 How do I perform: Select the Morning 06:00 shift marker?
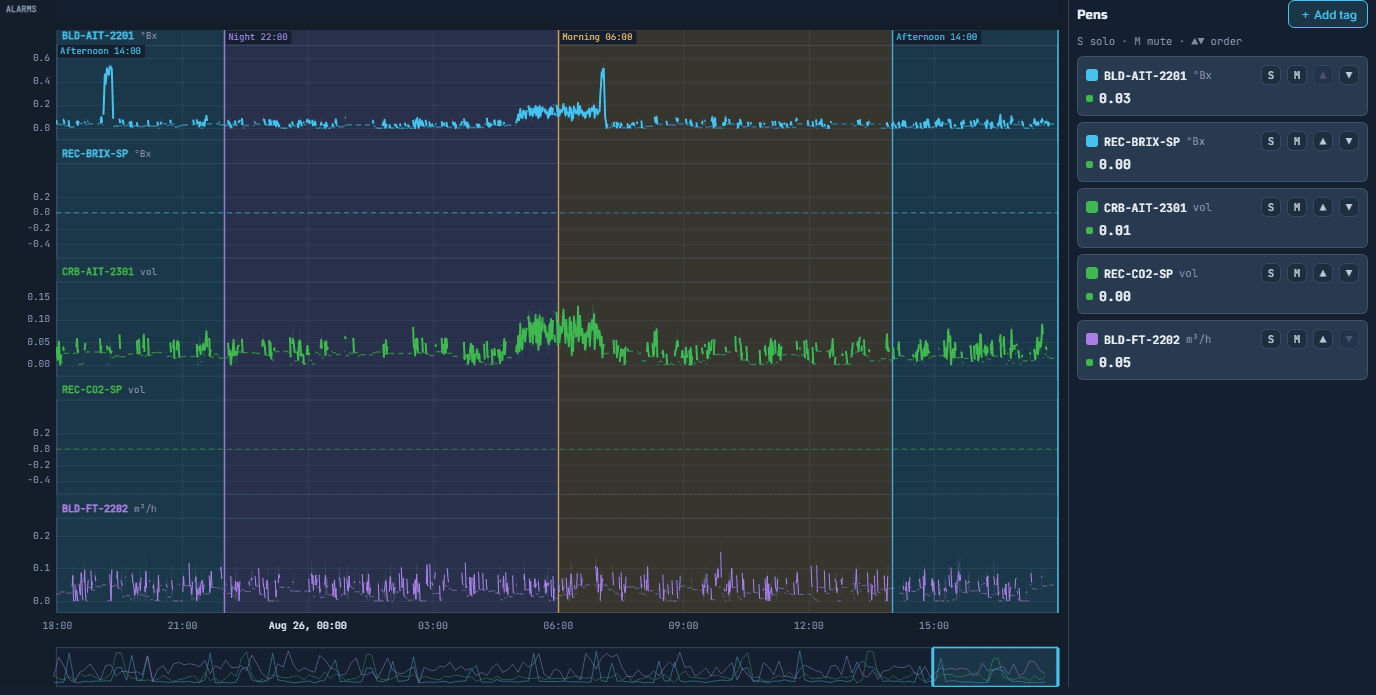(597, 37)
